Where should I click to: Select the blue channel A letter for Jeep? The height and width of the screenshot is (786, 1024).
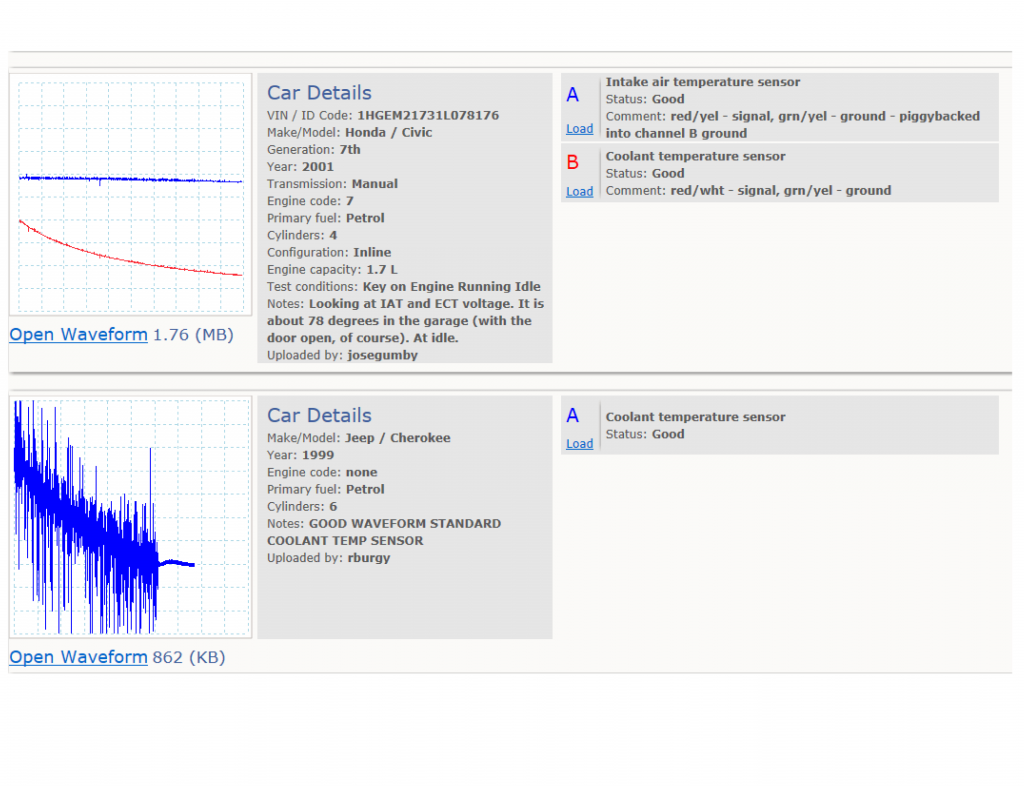[573, 416]
